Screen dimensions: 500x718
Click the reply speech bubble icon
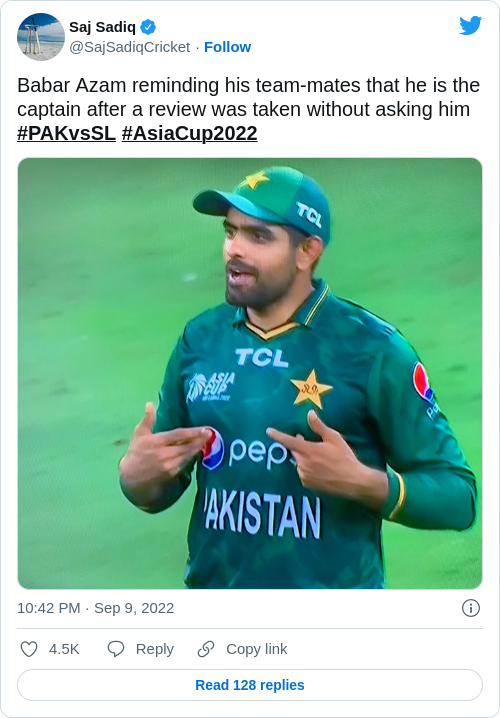click(116, 649)
